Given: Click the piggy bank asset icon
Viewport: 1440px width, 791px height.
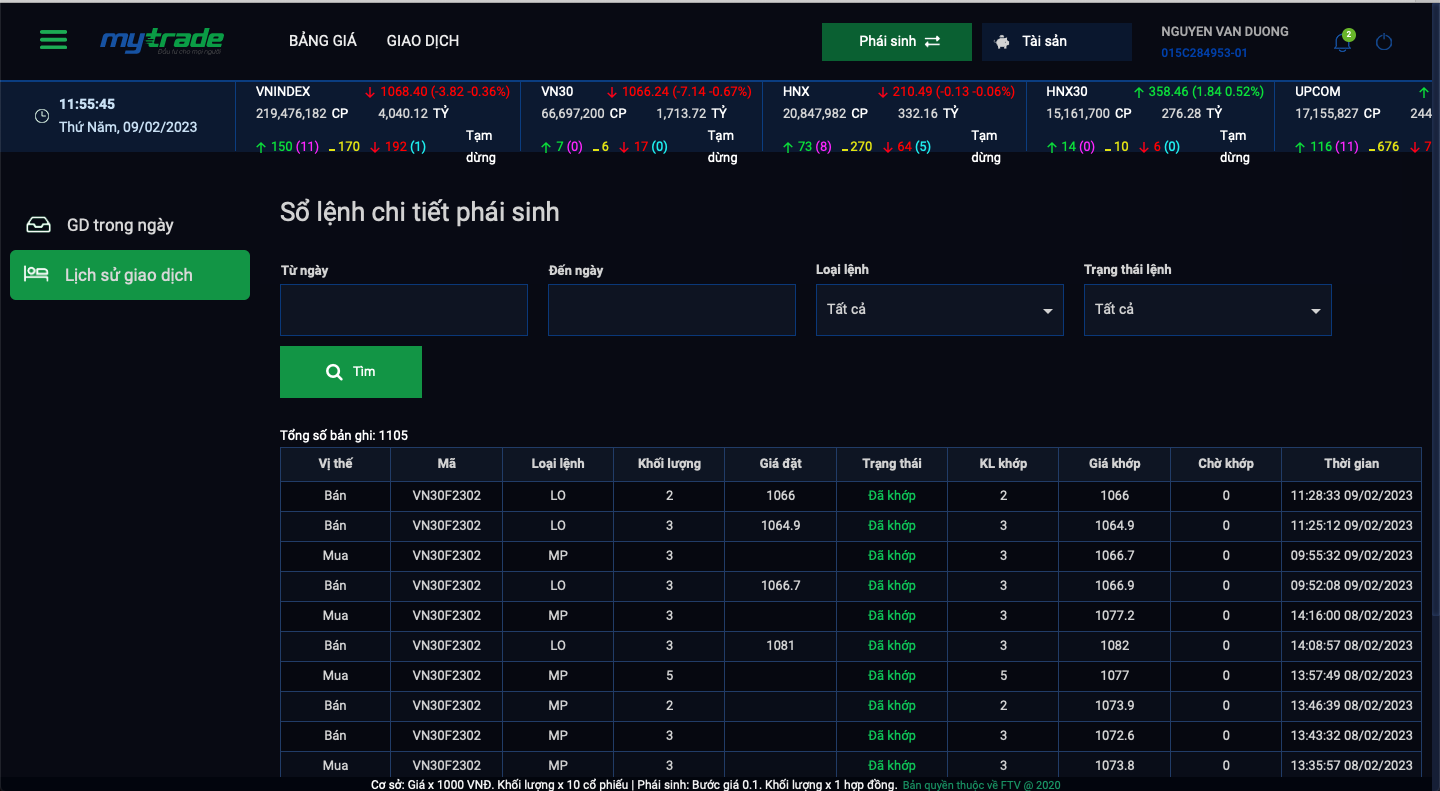Looking at the screenshot, I should click(x=1003, y=42).
